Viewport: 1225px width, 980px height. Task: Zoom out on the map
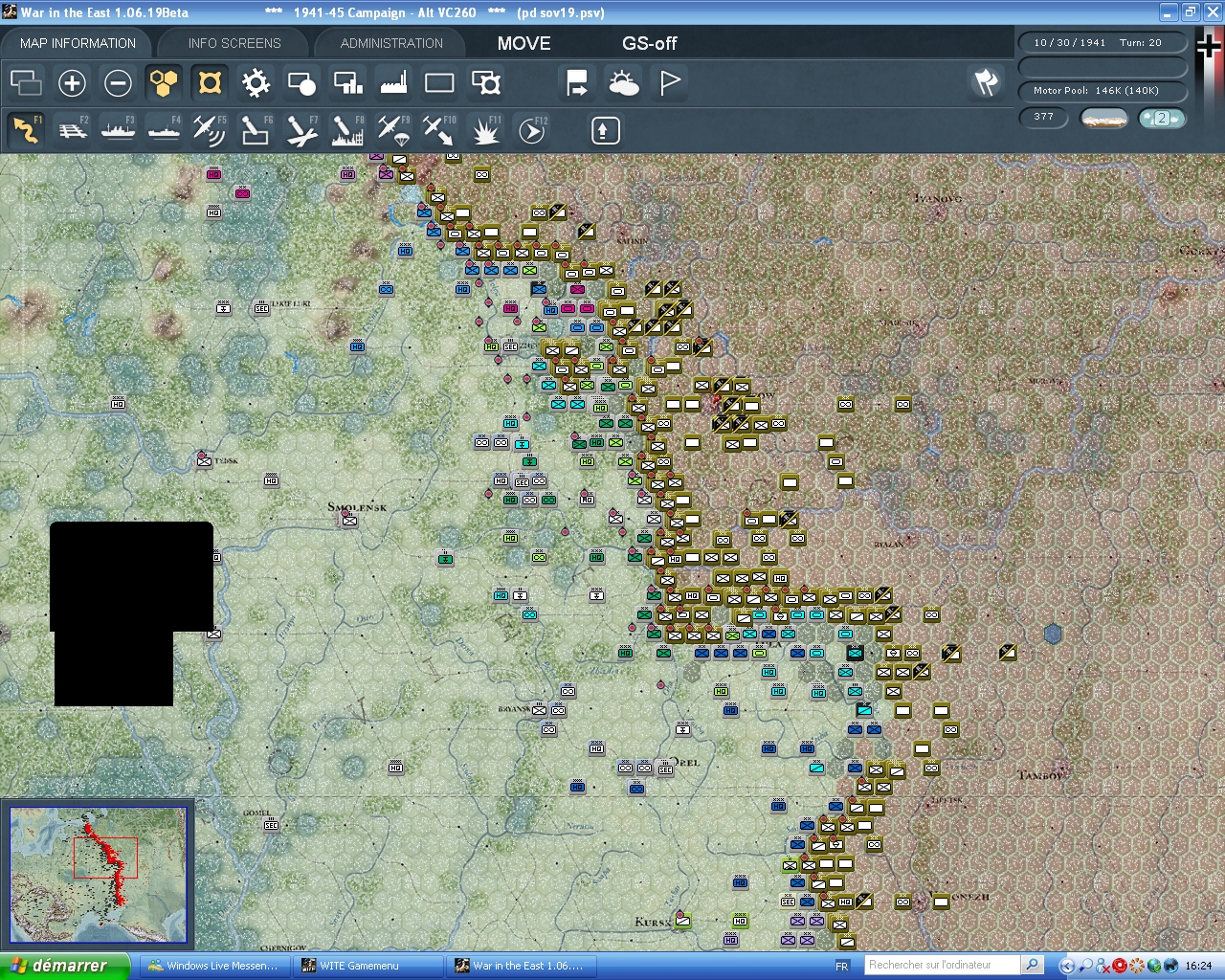[118, 83]
